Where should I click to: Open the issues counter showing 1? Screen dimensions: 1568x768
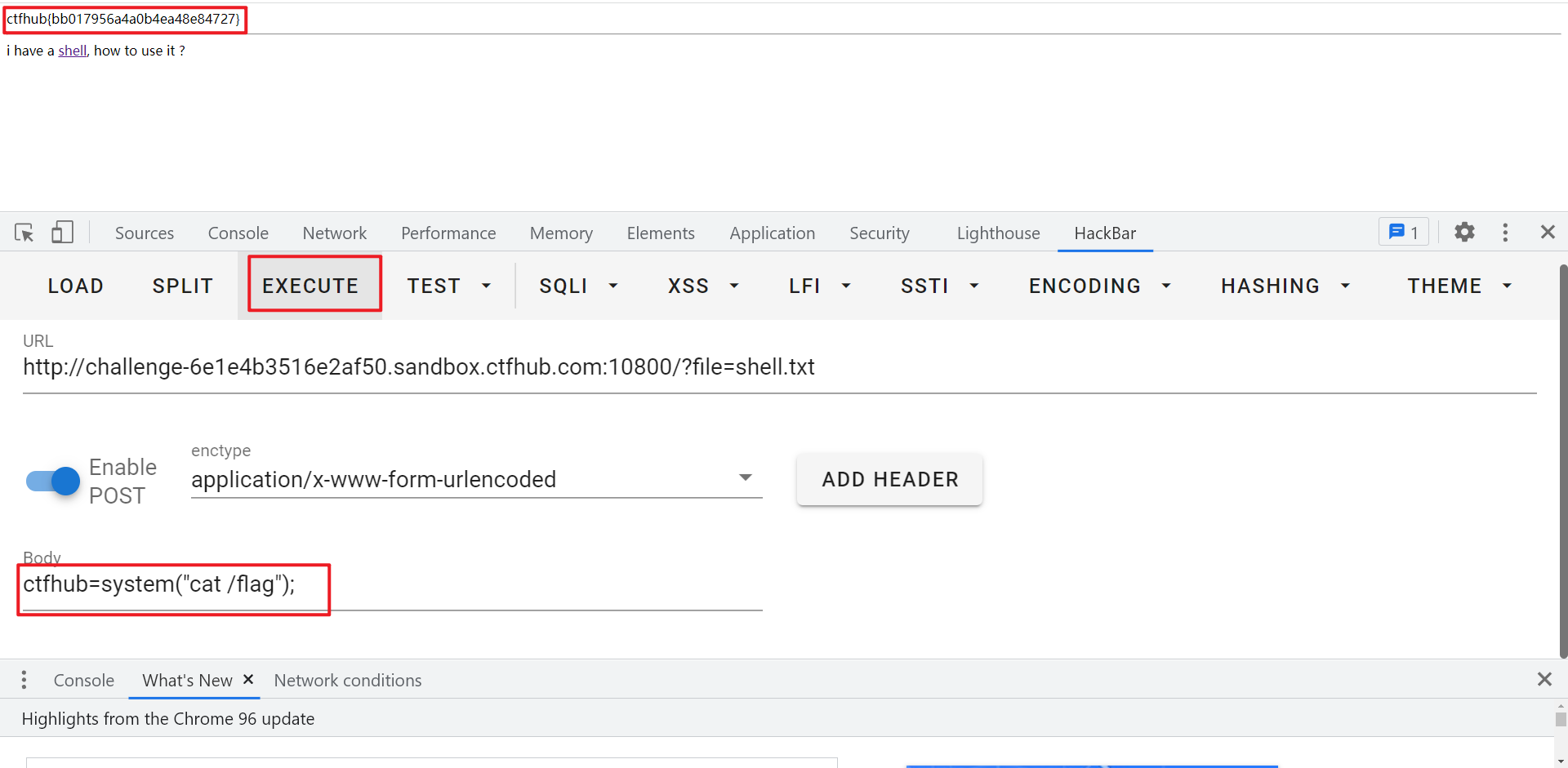(x=1403, y=232)
